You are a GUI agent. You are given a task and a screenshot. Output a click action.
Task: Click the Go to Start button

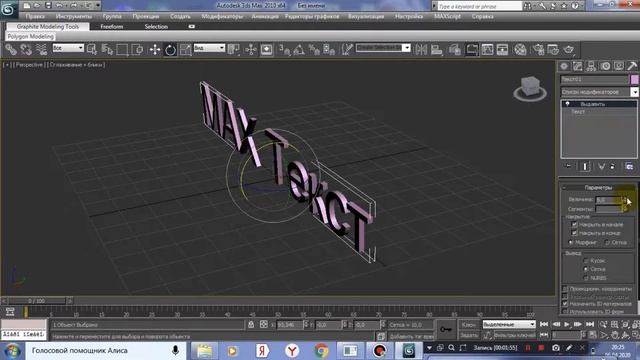pyautogui.click(x=544, y=324)
